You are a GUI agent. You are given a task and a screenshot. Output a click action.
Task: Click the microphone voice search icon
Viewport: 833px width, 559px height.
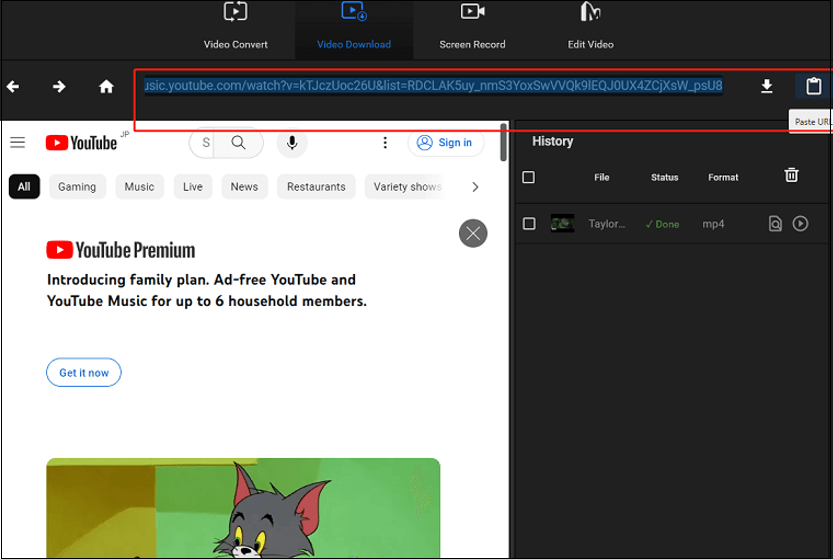[292, 143]
